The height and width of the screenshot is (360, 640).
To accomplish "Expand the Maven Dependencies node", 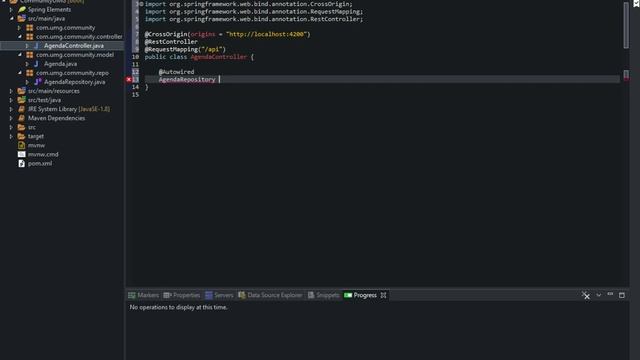I will [11, 118].
